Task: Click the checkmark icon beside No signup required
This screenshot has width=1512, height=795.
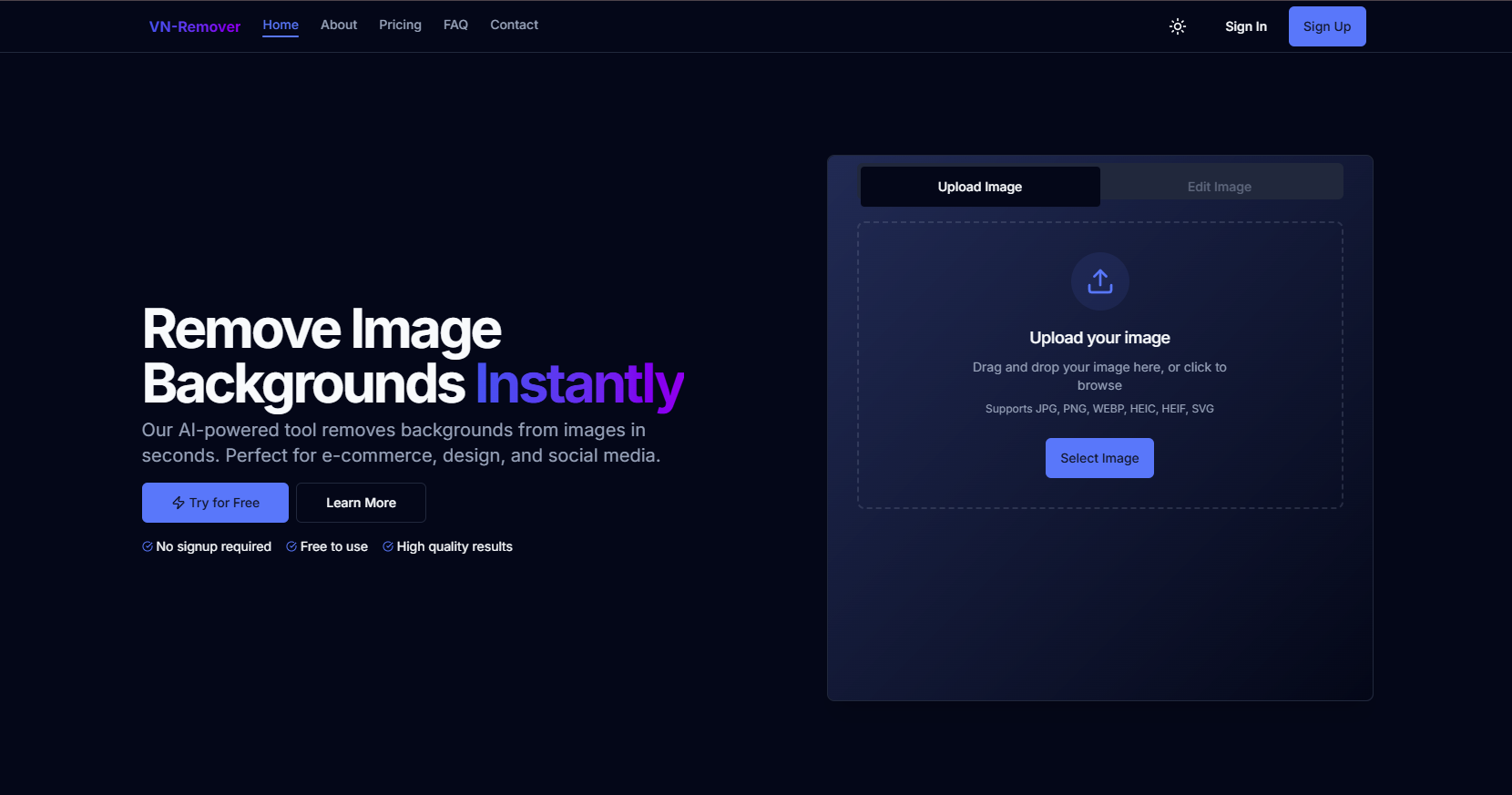Action: [148, 546]
